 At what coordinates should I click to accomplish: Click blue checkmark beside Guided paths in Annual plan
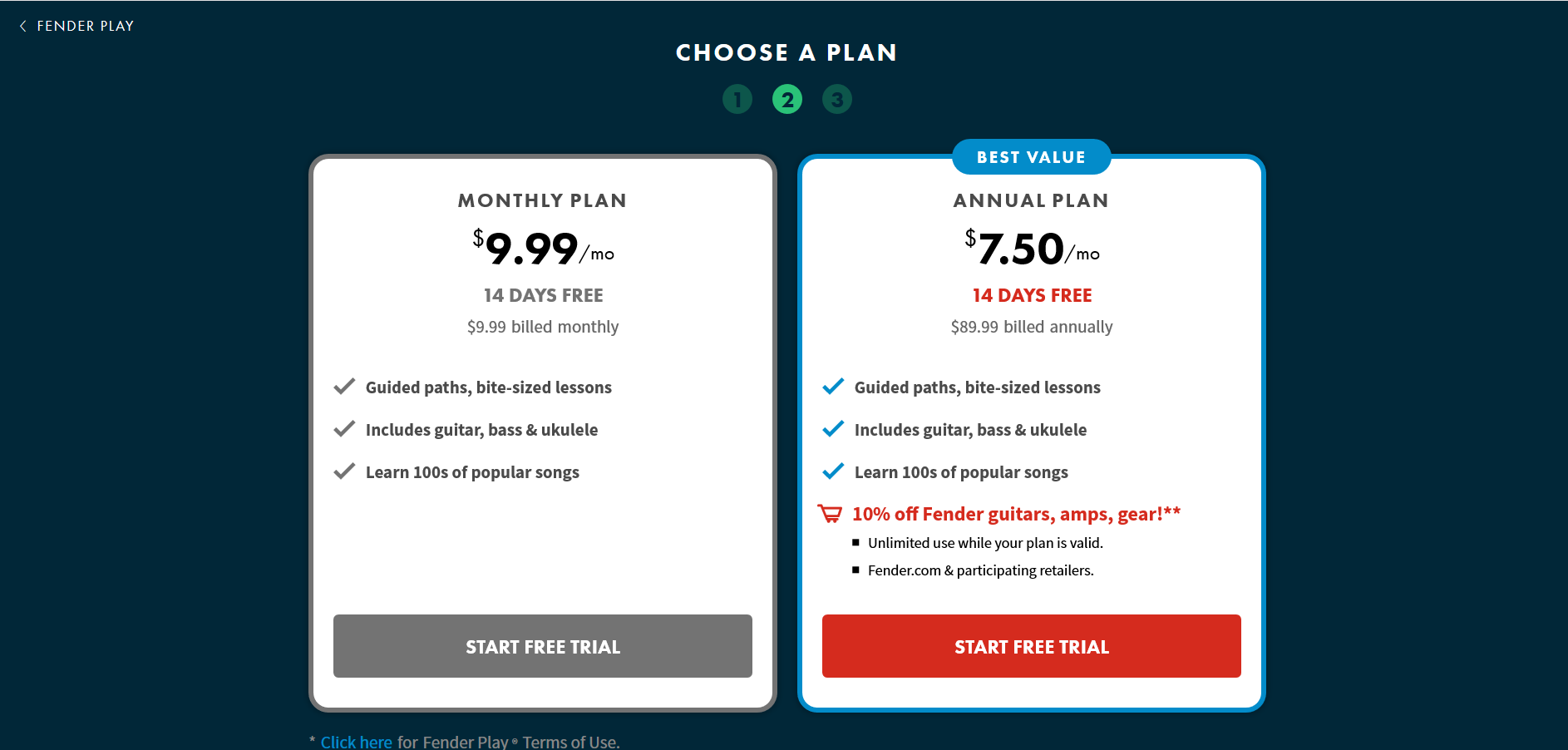tap(833, 387)
